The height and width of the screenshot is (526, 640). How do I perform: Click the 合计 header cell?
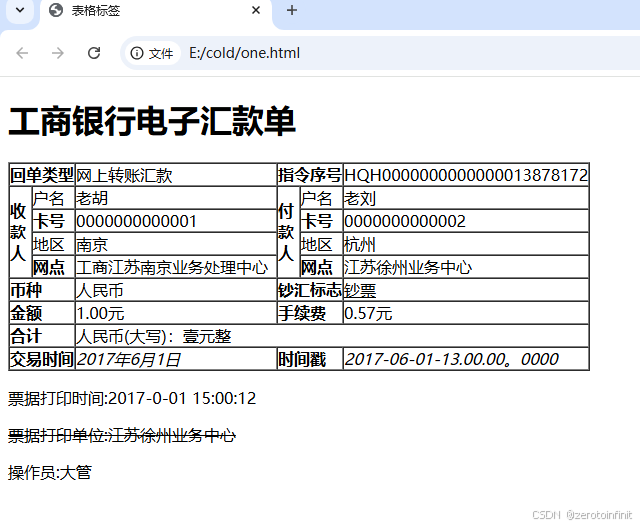pyautogui.click(x=42, y=336)
